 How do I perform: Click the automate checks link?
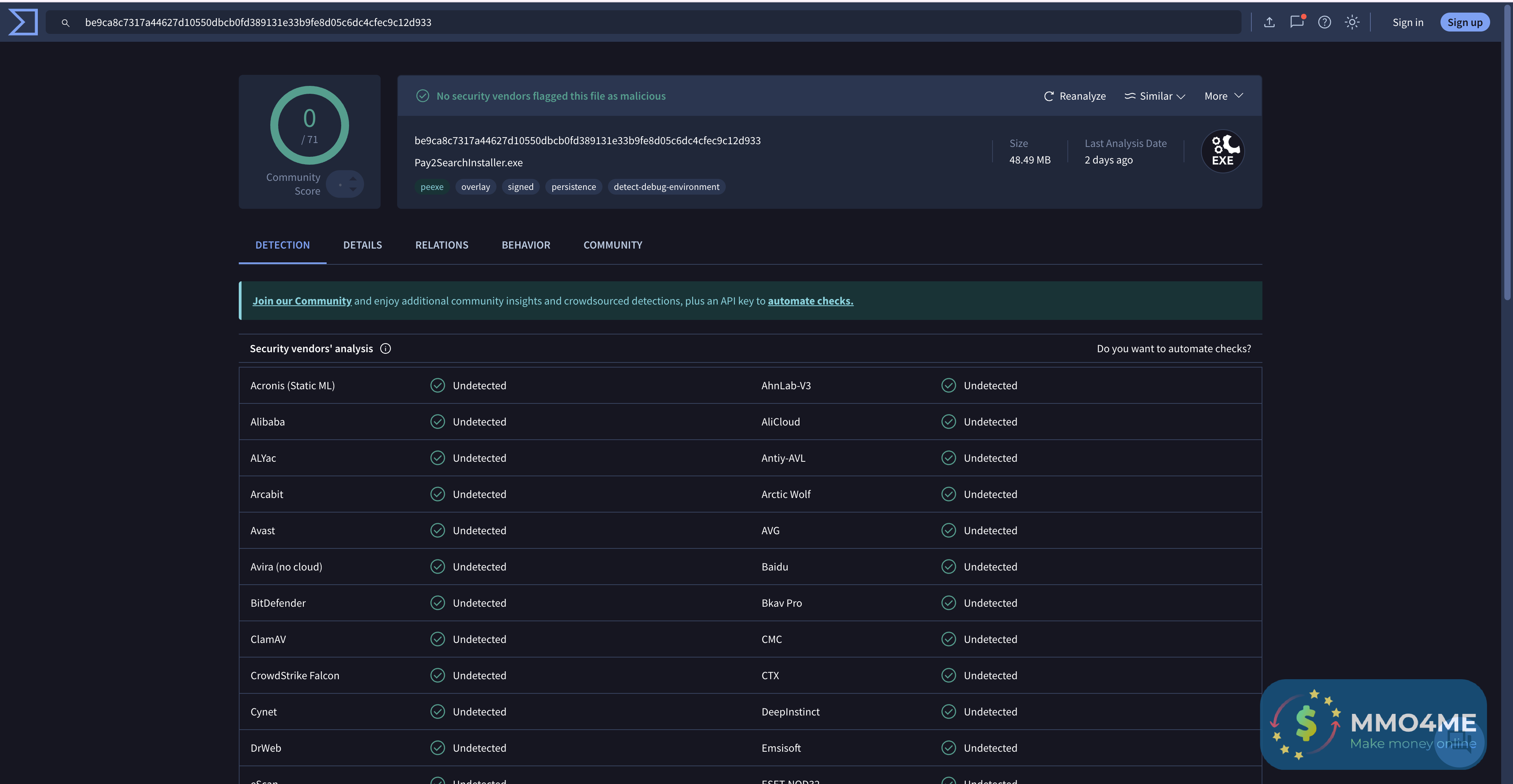810,301
